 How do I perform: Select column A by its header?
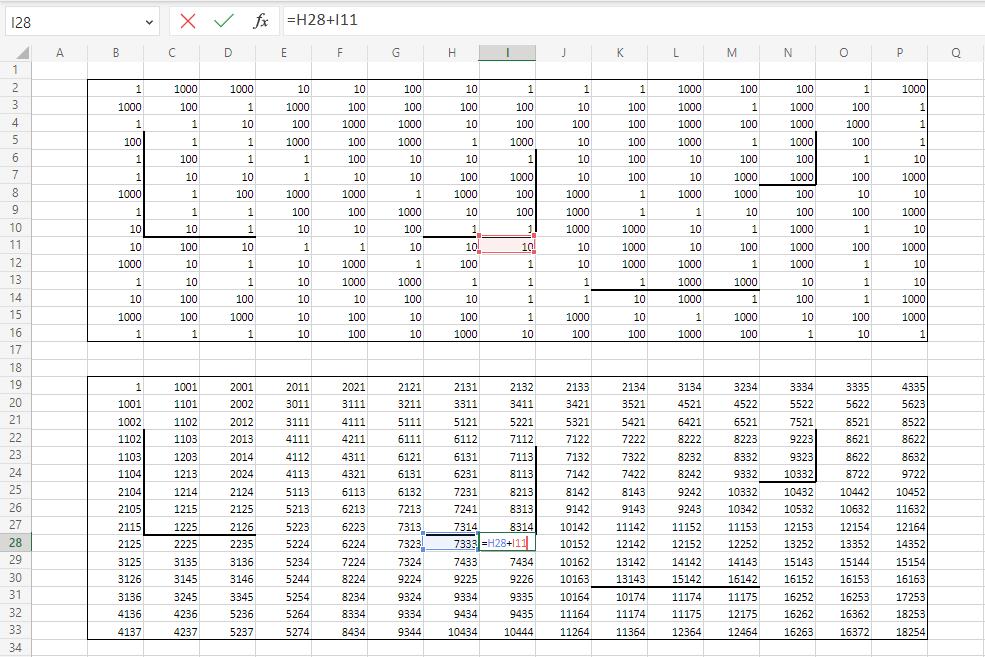click(59, 53)
